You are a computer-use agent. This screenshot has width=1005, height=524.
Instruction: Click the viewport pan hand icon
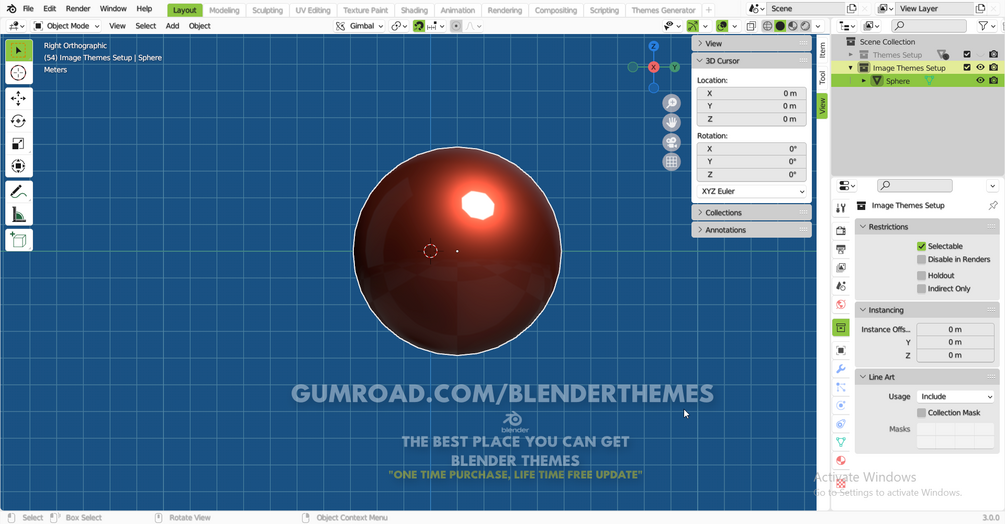[671, 122]
